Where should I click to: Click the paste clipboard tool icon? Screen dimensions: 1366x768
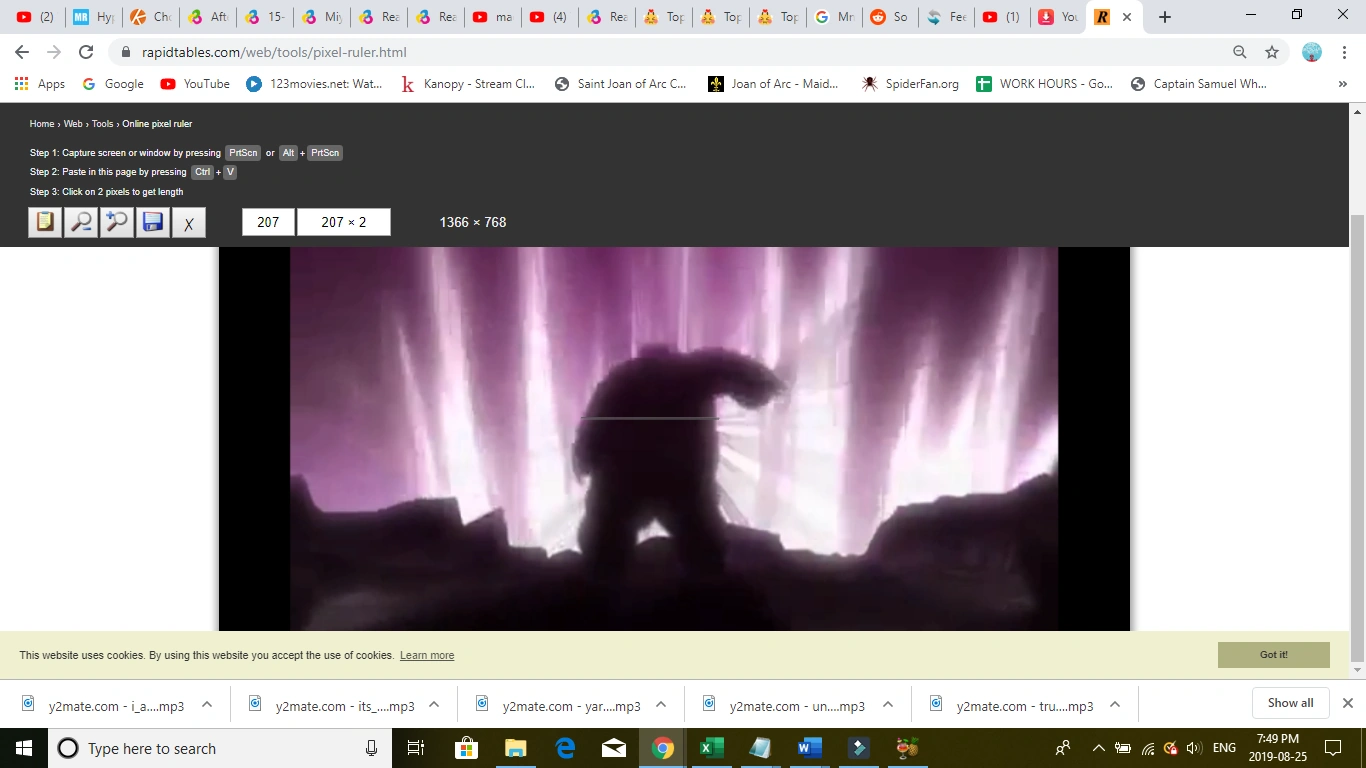(45, 222)
